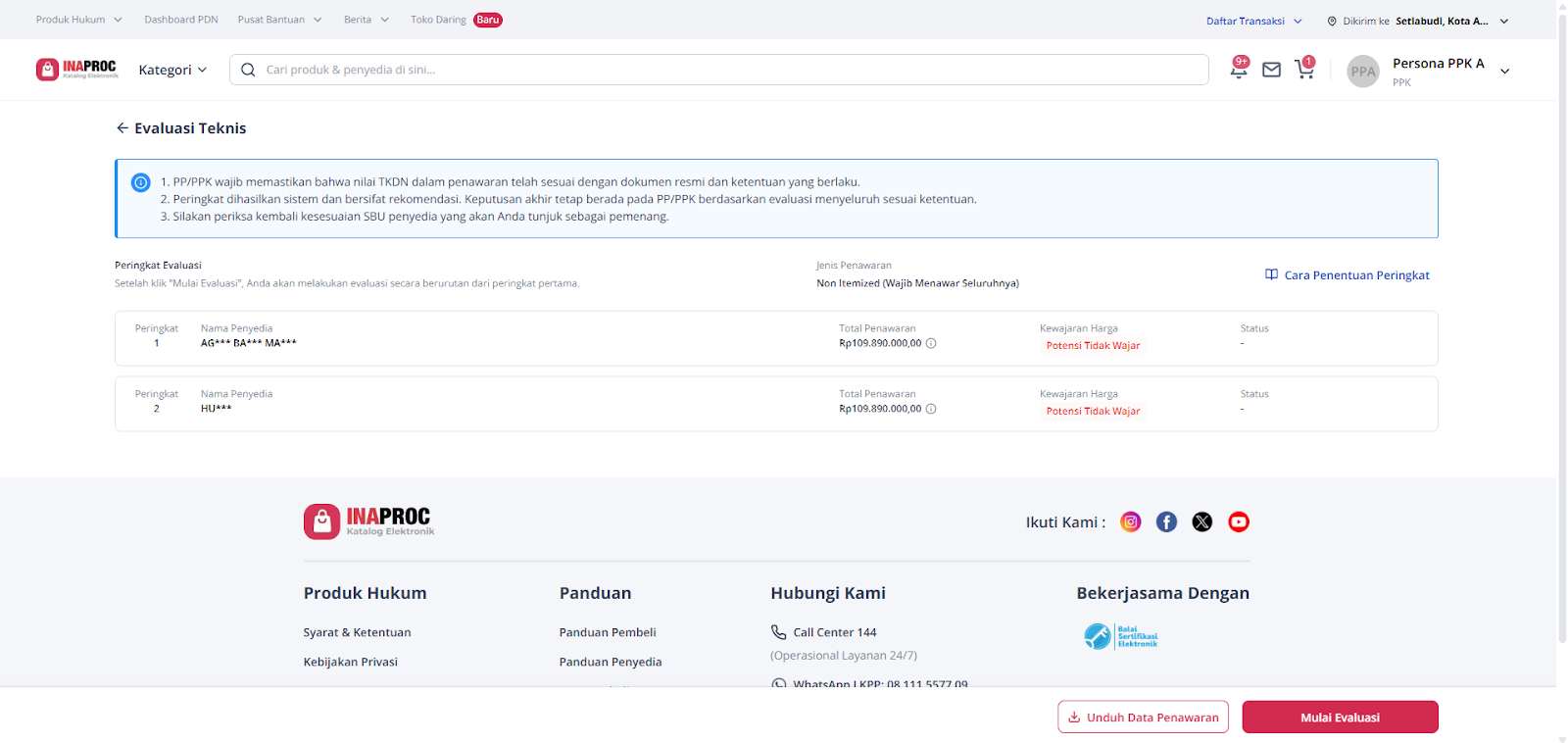This screenshot has height=743, width=1568.
Task: Click the Baru badge
Action: point(488,20)
